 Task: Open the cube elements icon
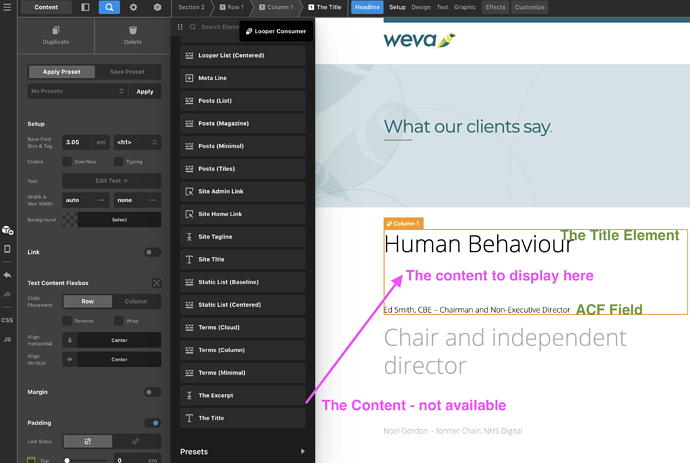click(x=157, y=7)
